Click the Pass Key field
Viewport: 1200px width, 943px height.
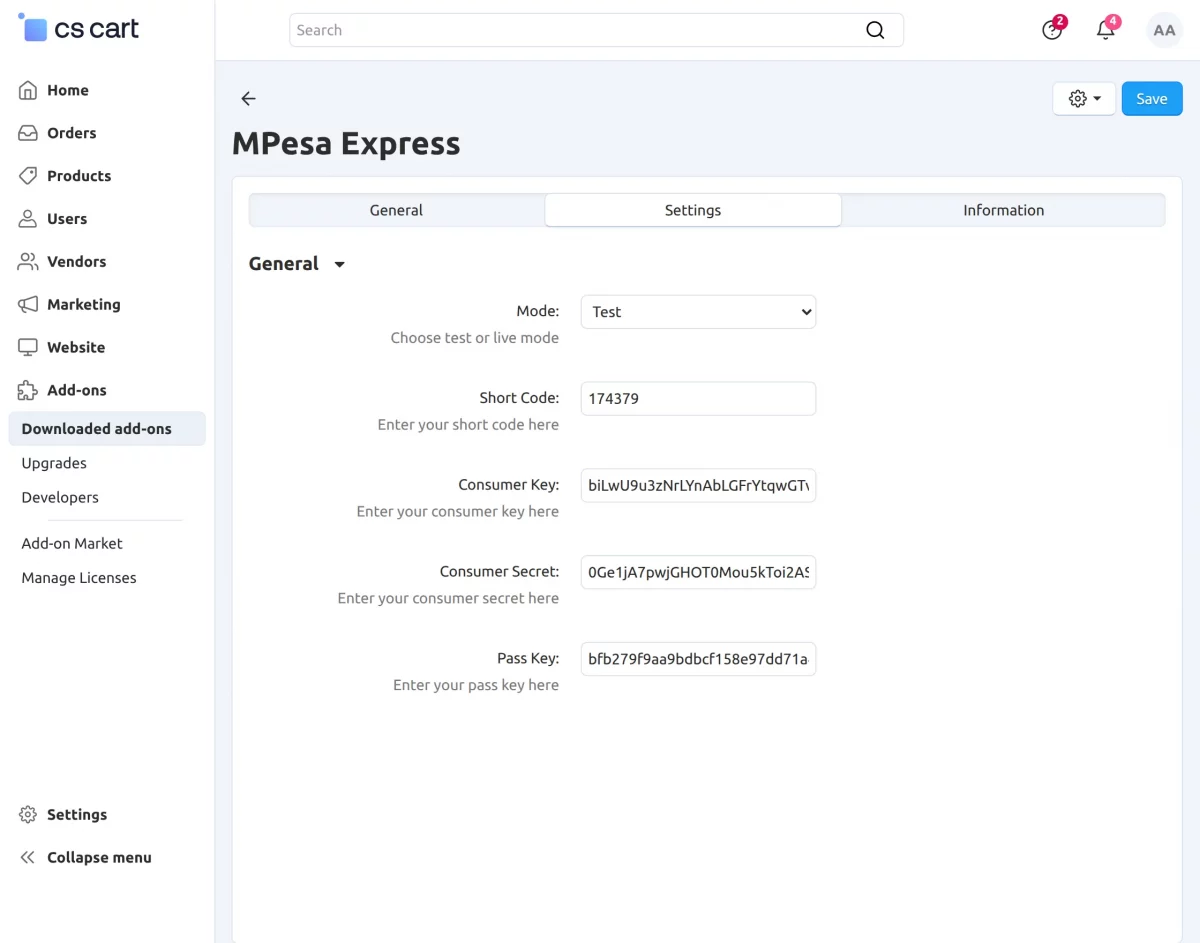tap(698, 660)
